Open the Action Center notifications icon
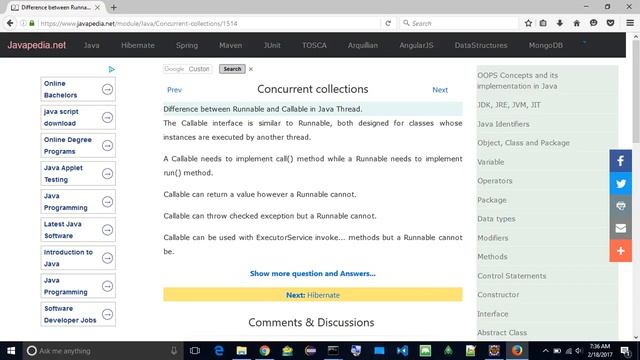 click(625, 351)
